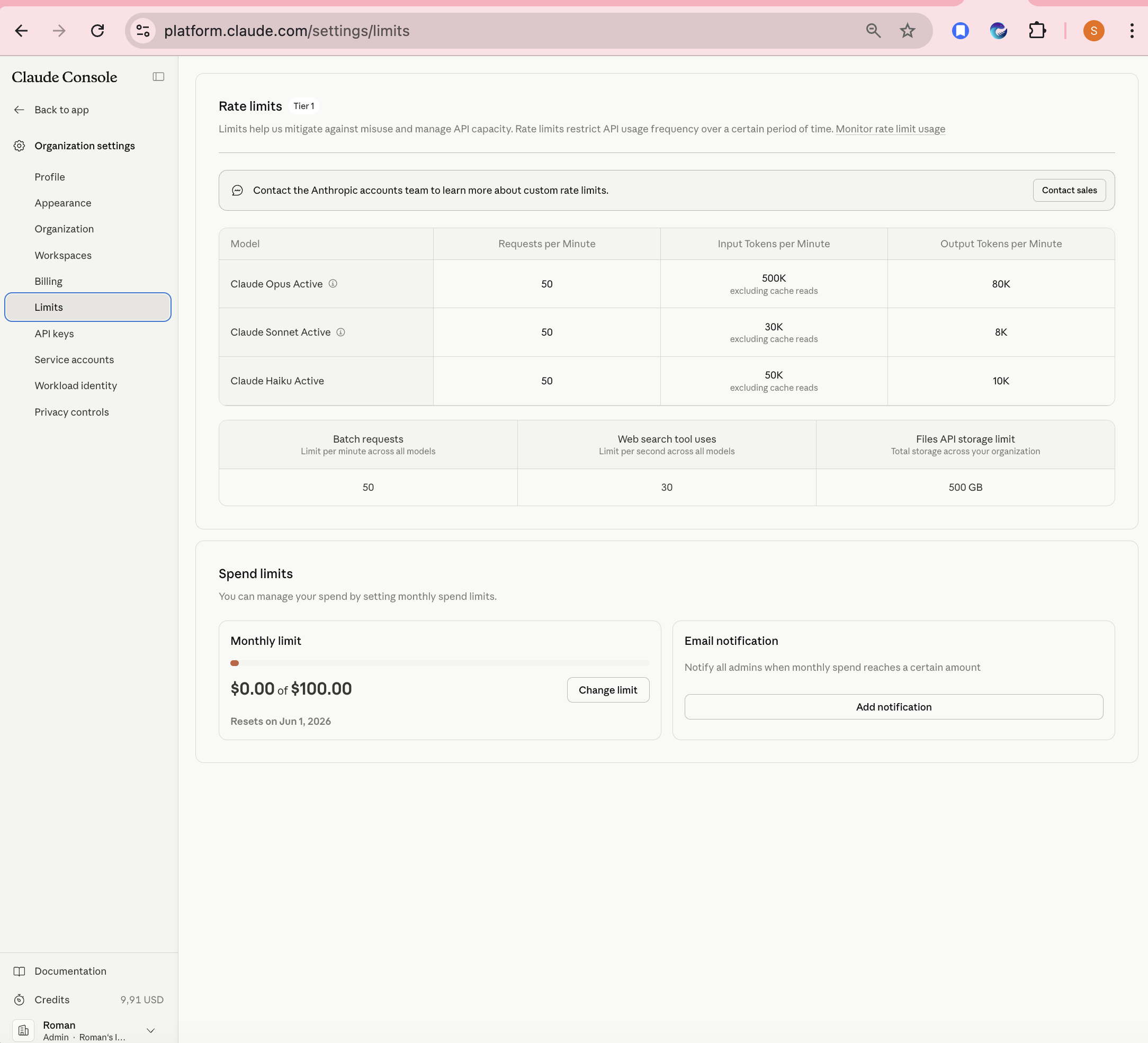This screenshot has height=1043, width=1148.
Task: Click Haiku 50K input tokens value
Action: coord(773,375)
